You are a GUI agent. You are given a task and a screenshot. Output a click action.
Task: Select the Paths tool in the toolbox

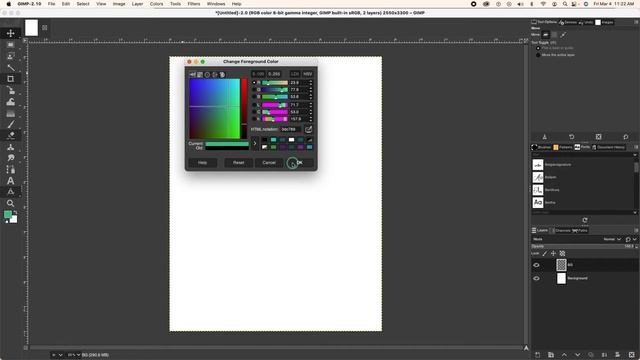pyautogui.click(x=11, y=169)
